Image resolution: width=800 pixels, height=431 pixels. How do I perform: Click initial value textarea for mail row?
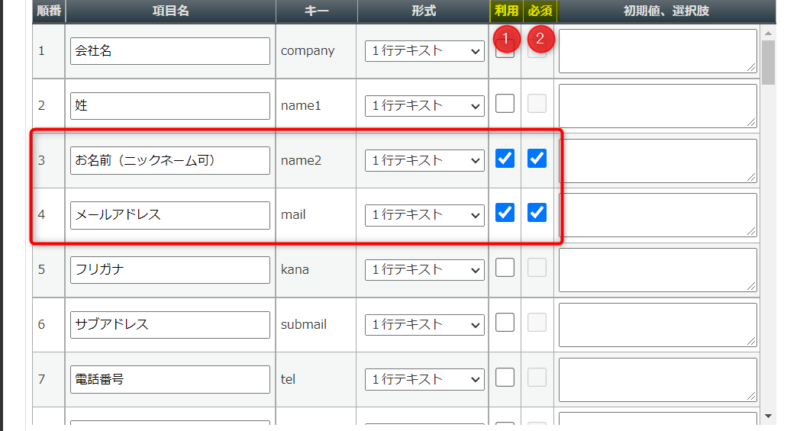tap(658, 215)
